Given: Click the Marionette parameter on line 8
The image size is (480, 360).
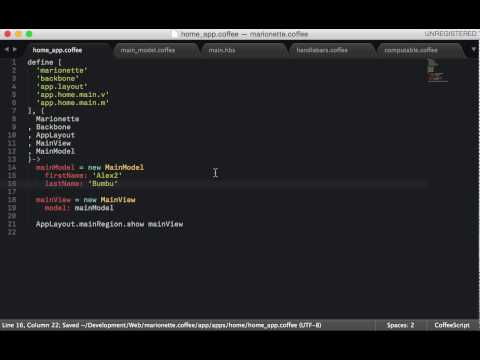Looking at the screenshot, I should (58, 119).
